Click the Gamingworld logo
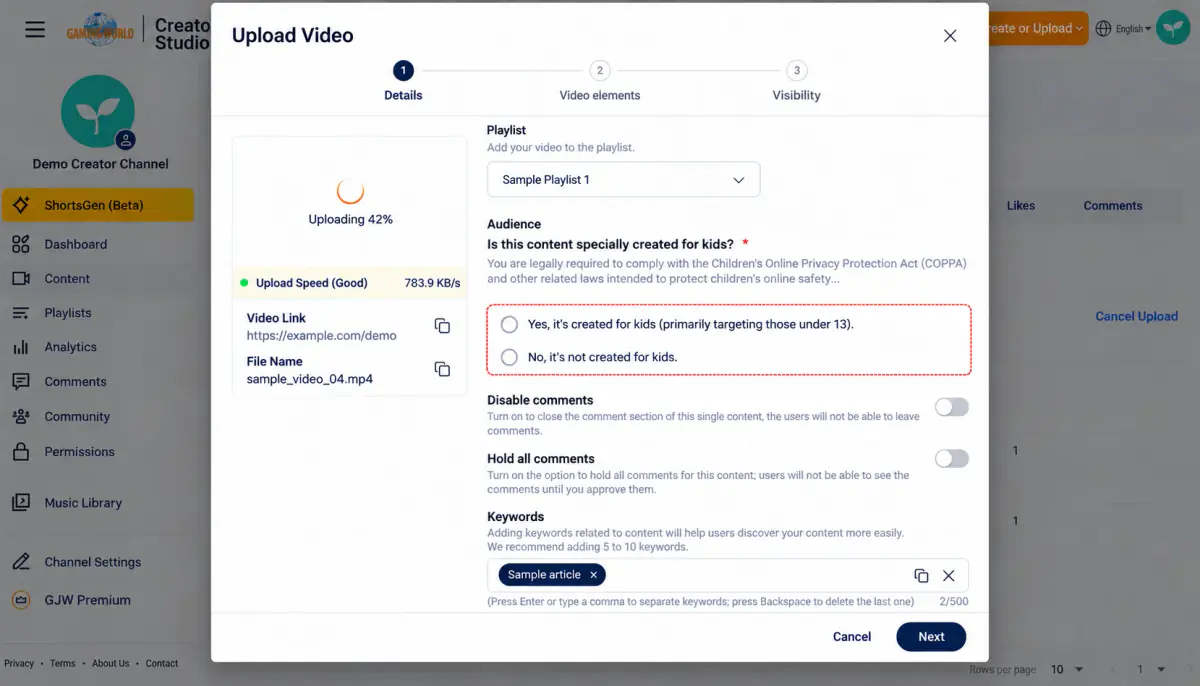This screenshot has height=686, width=1200. [x=100, y=29]
